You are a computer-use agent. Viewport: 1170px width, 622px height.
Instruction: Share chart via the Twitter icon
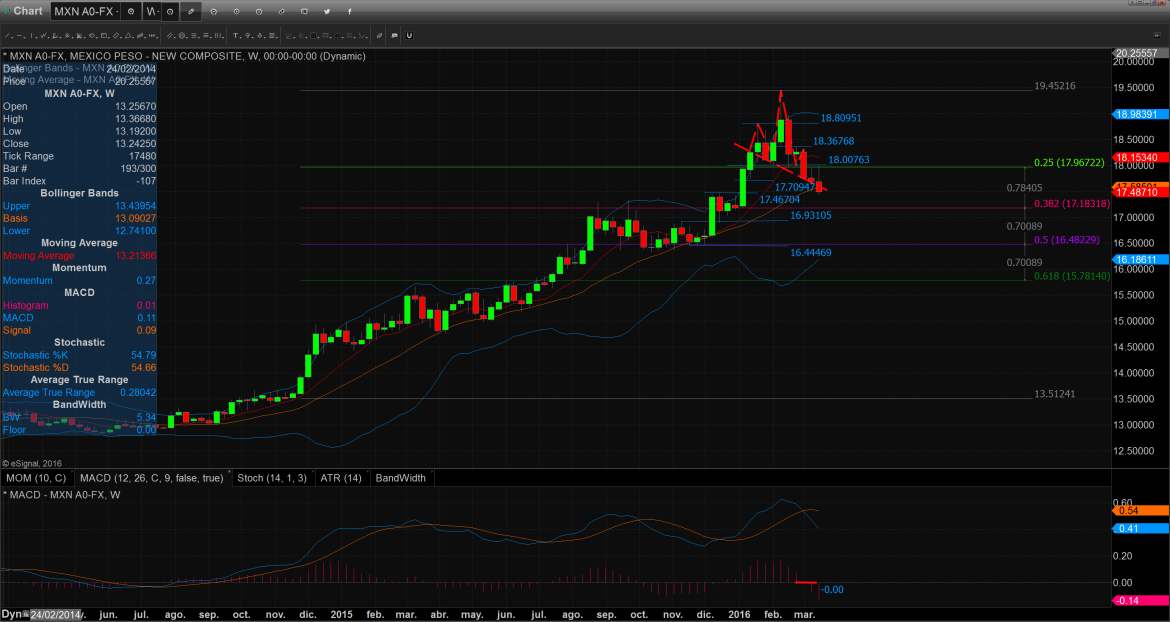[327, 11]
